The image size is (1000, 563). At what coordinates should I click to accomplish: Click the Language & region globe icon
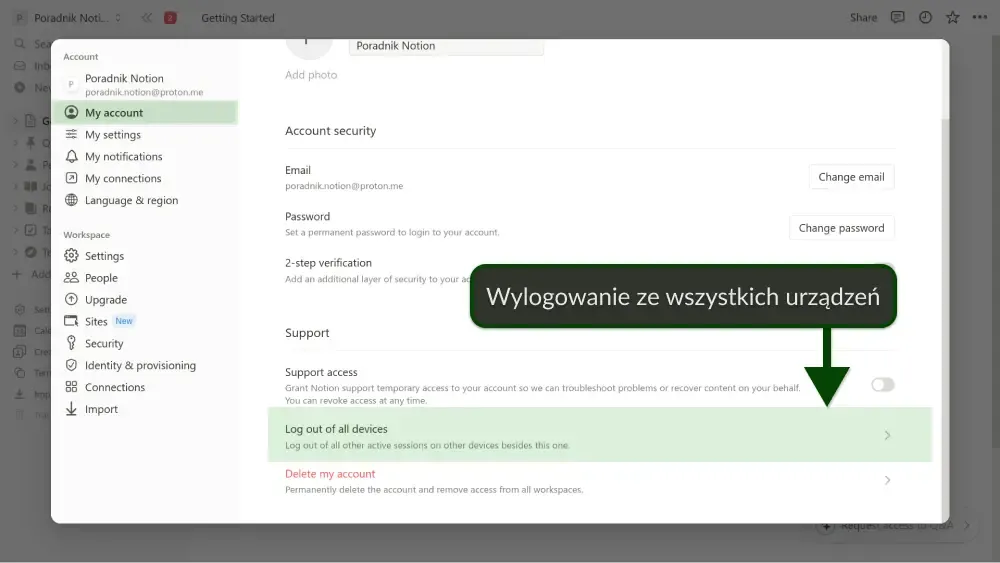pyautogui.click(x=71, y=200)
